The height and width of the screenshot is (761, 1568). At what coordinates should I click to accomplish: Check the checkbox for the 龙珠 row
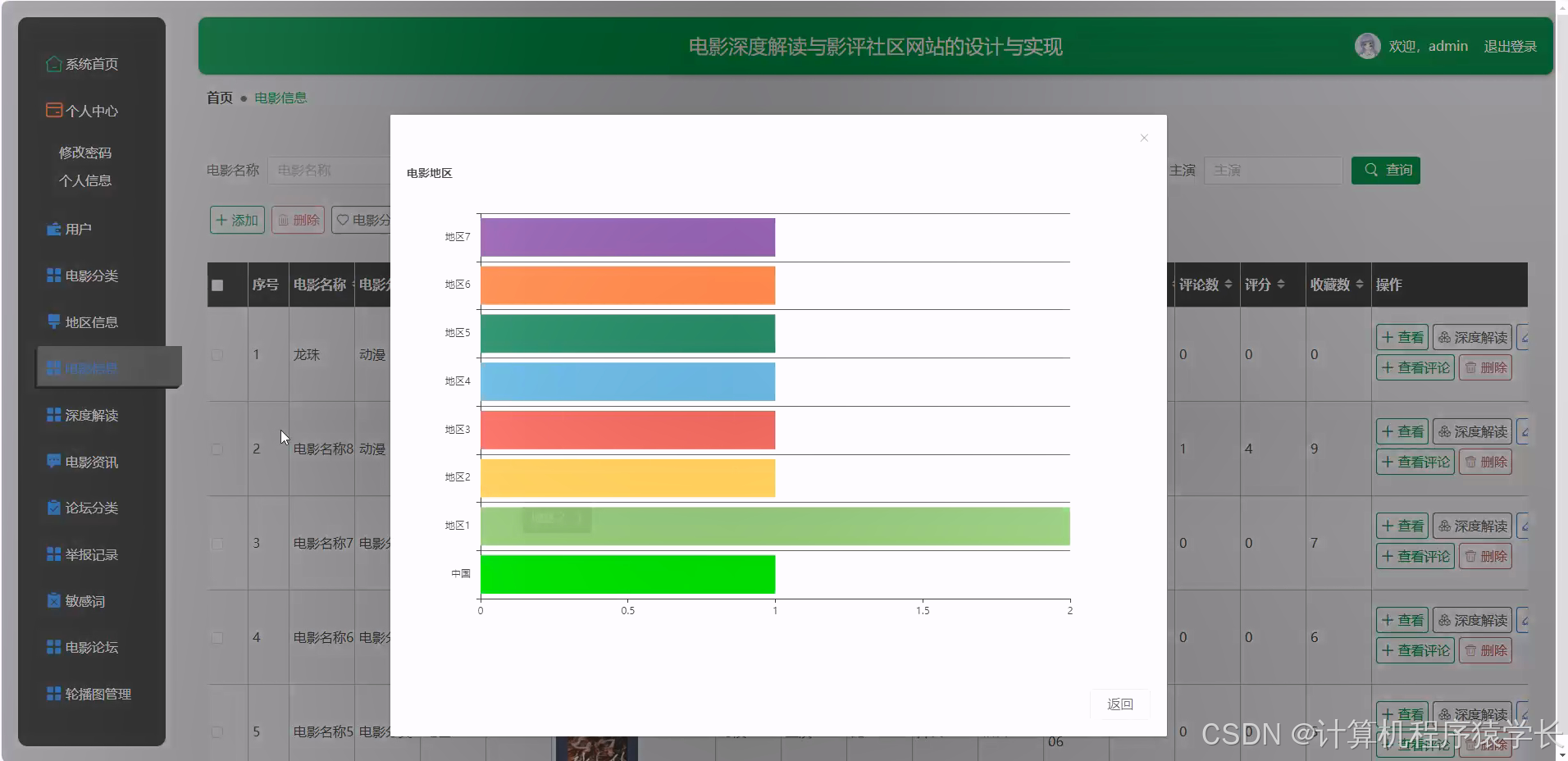(217, 354)
